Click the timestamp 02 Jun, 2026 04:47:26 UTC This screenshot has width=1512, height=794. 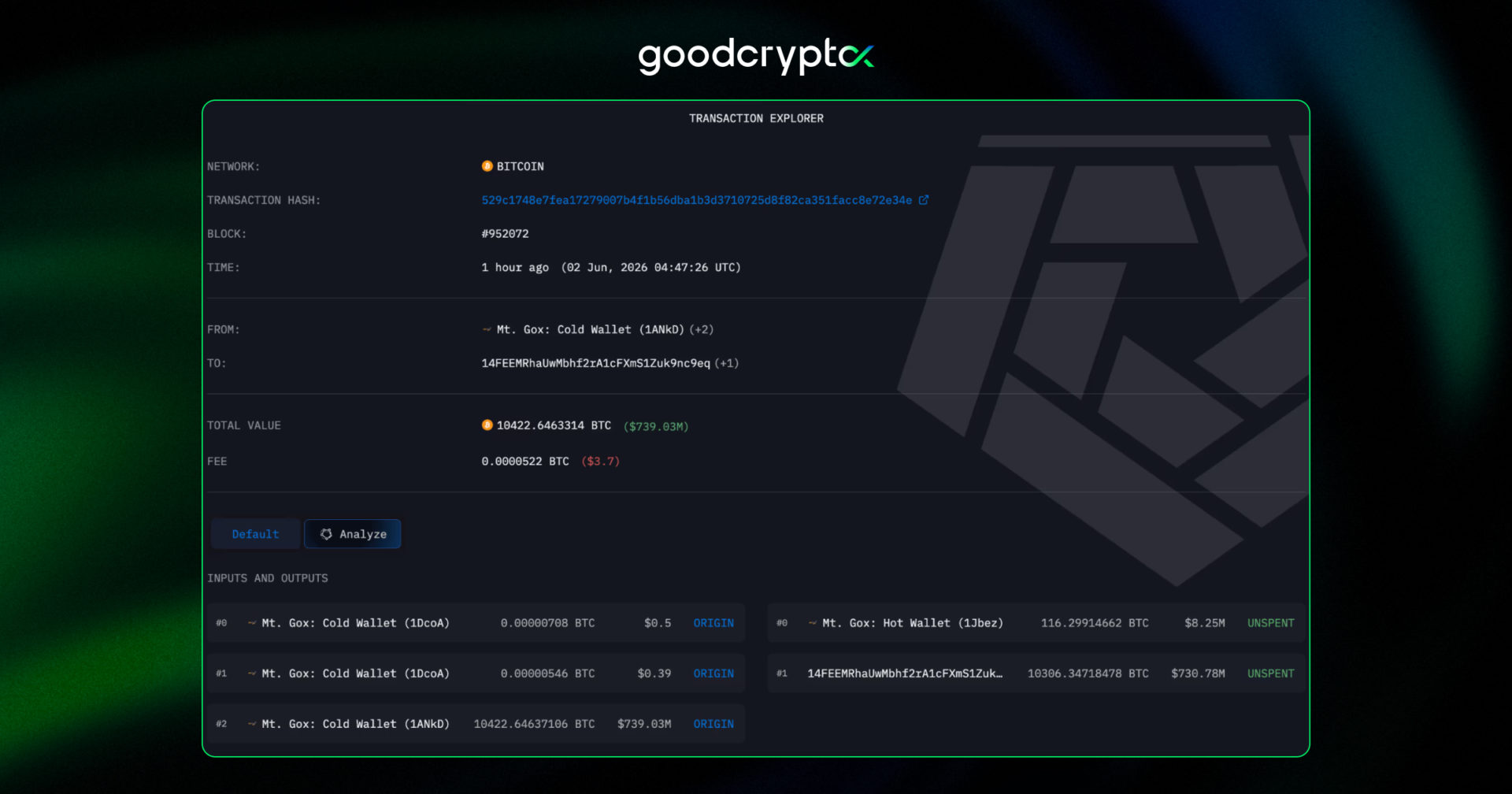650,268
